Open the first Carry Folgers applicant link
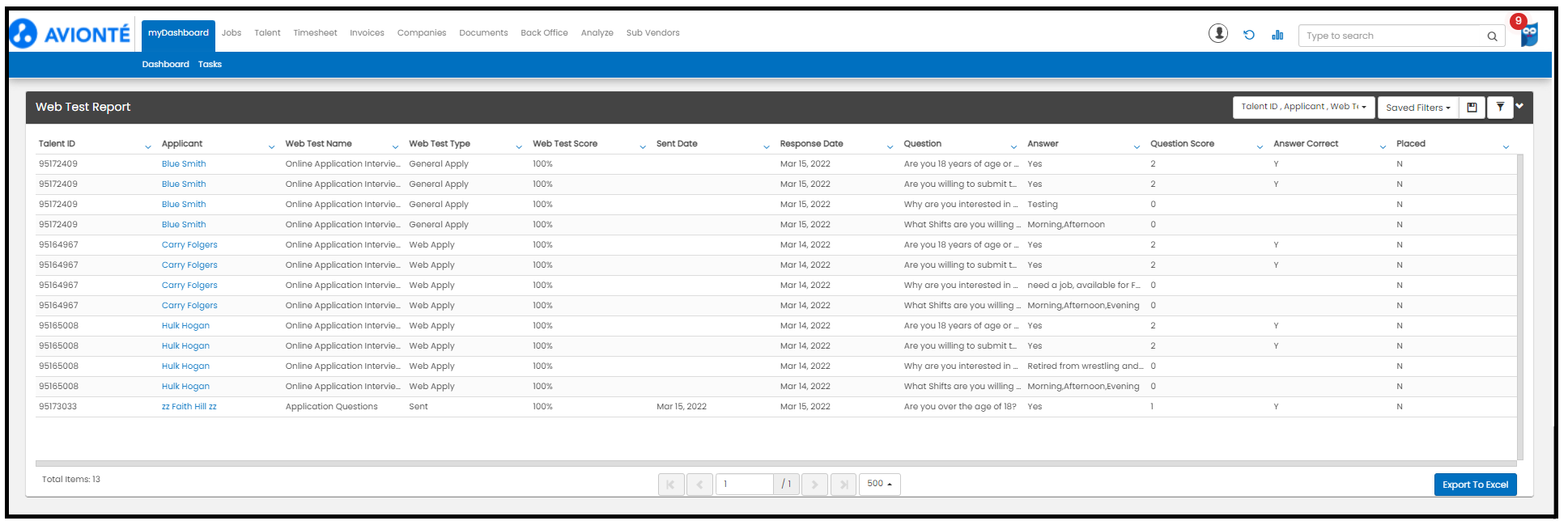 189,245
